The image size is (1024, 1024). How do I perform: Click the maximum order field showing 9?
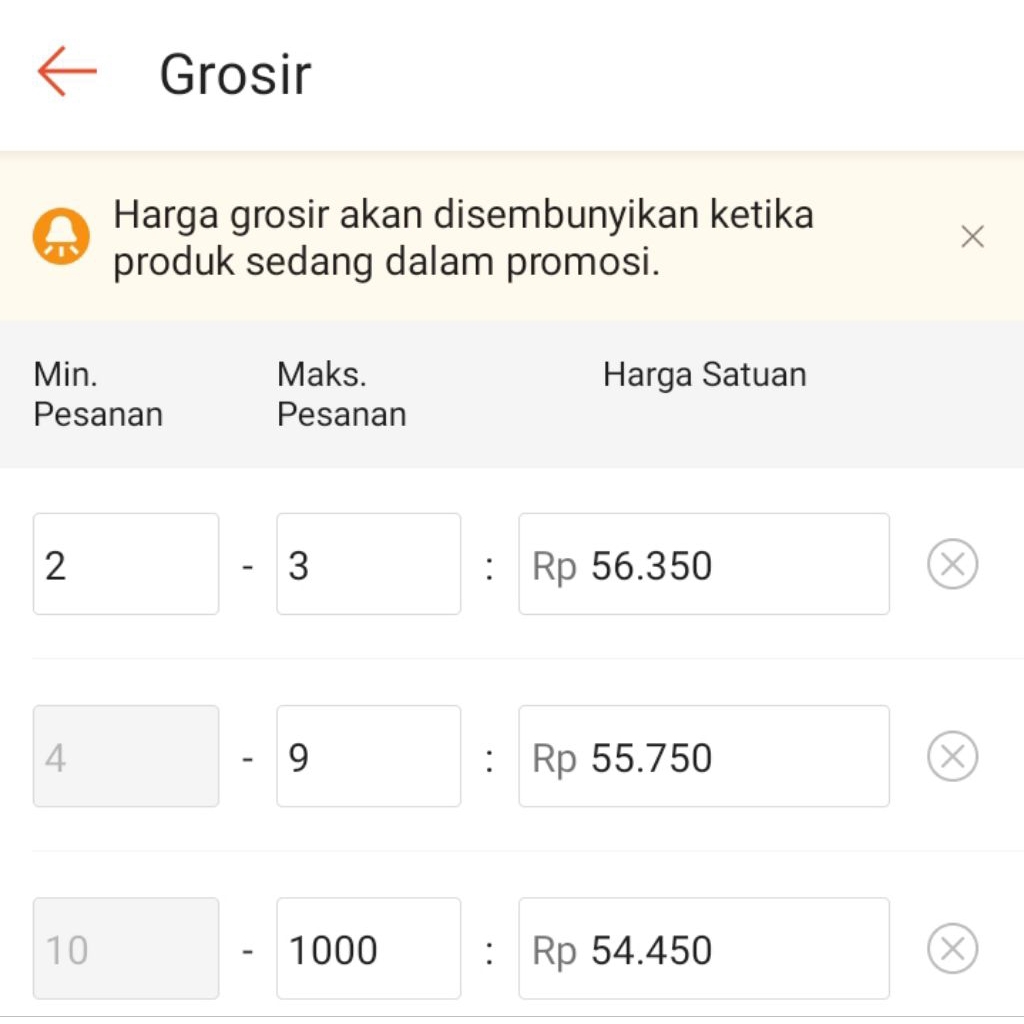(367, 755)
